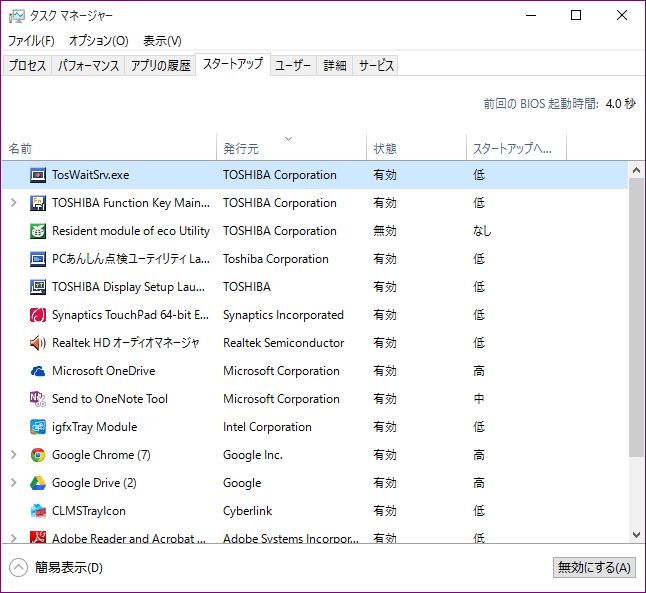Select the igfxTray Module name
The height and width of the screenshot is (593, 646).
pos(94,427)
